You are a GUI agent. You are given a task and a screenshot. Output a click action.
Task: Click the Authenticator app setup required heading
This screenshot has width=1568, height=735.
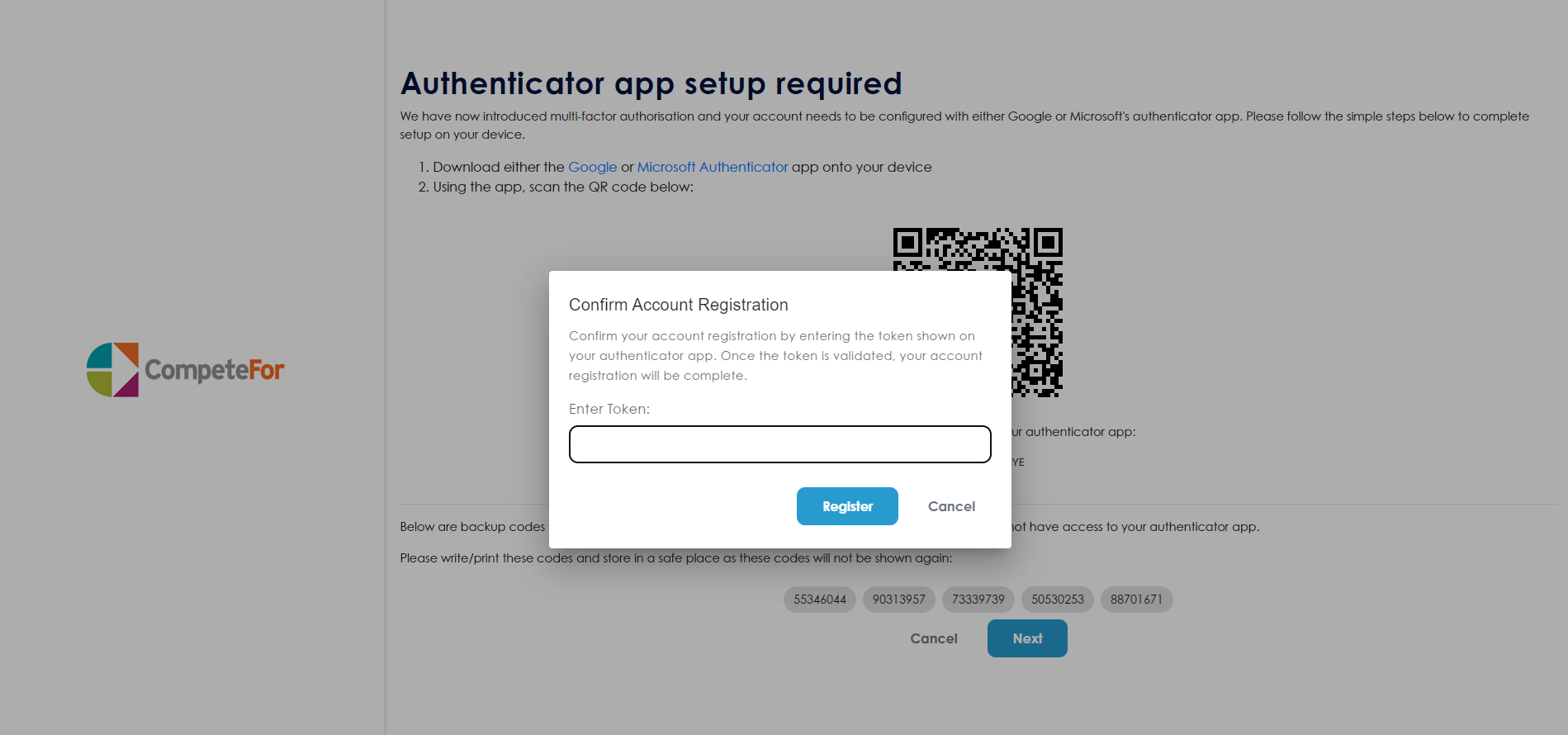click(651, 83)
